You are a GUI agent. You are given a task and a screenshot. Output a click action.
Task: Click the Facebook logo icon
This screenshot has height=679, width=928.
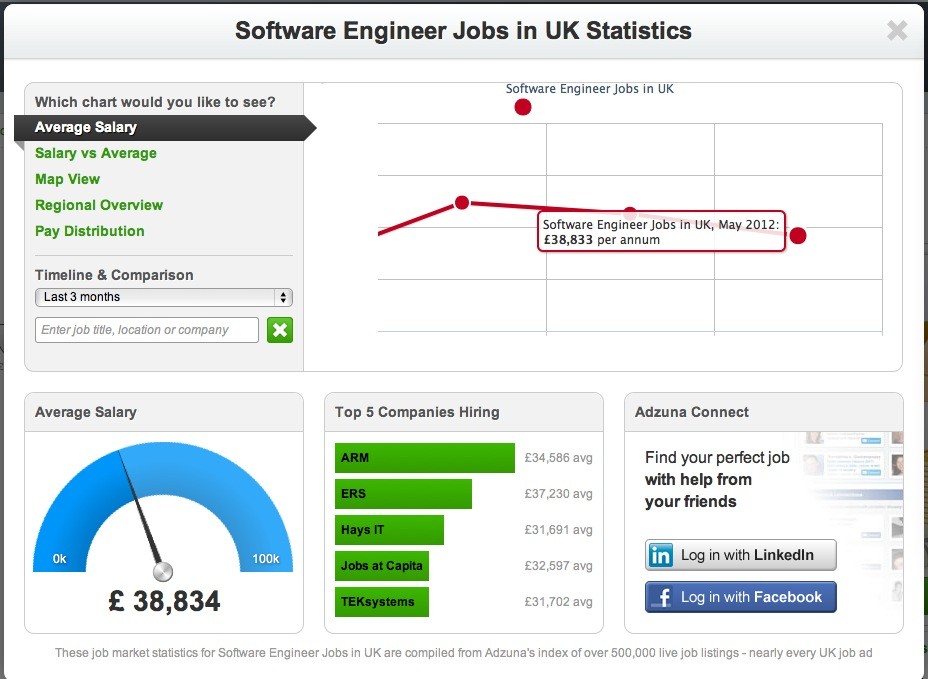[662, 597]
